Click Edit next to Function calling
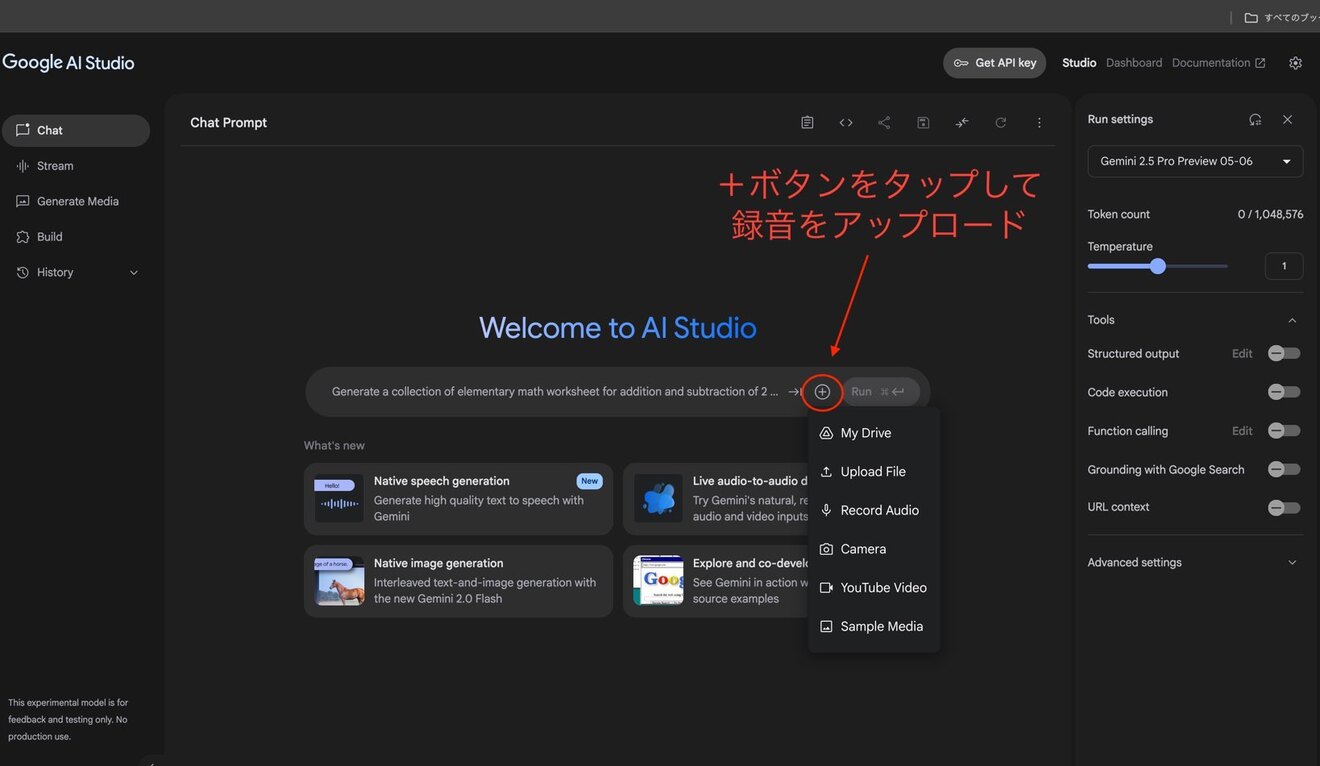1320x766 pixels. (x=1242, y=431)
